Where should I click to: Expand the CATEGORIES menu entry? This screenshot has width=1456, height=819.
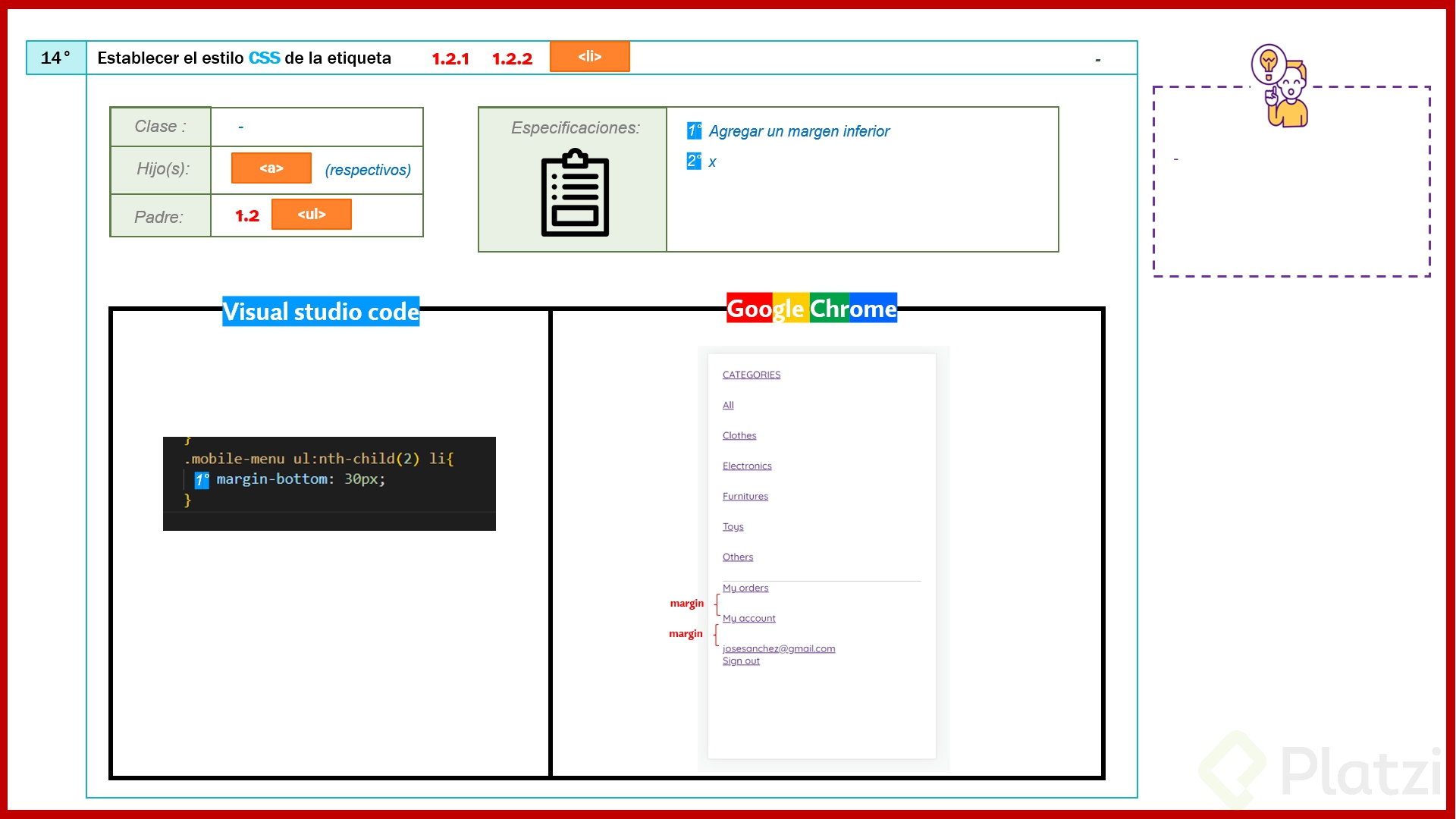(751, 374)
